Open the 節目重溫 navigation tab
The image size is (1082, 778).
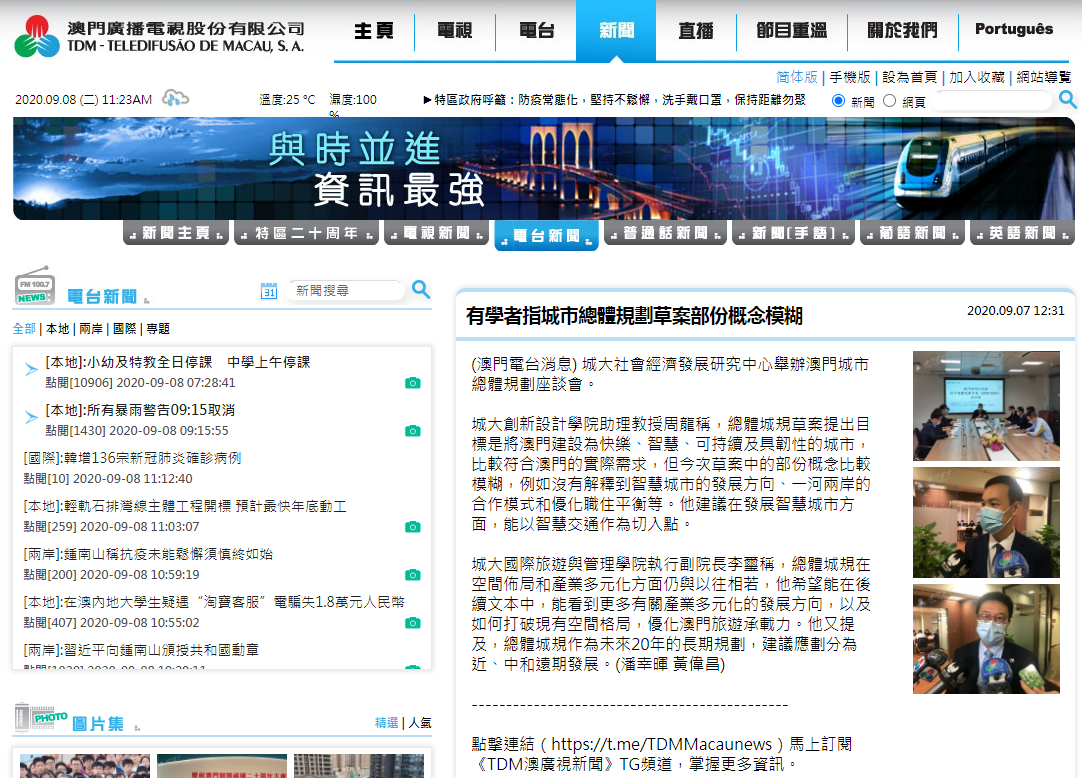[x=791, y=31]
